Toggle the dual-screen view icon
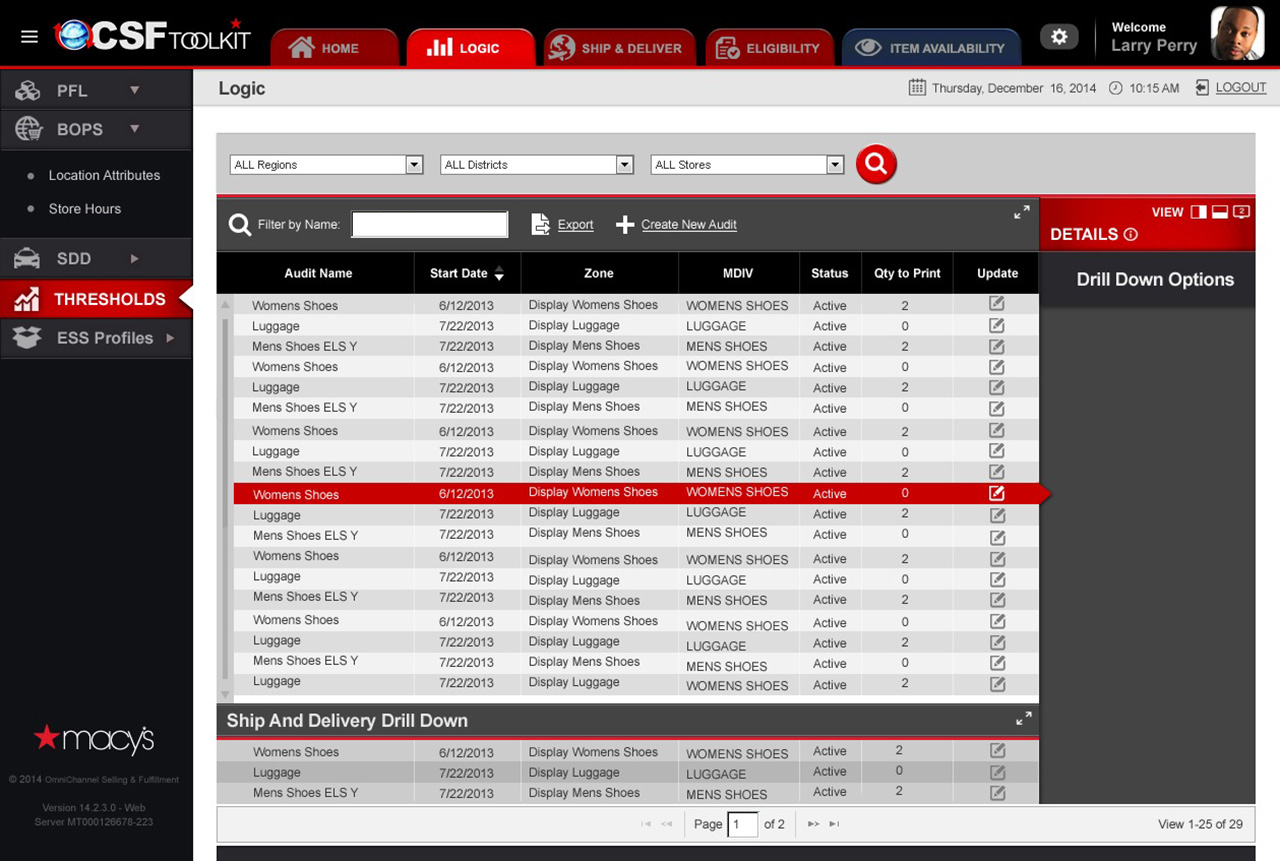Viewport: 1280px width, 861px height. tap(1241, 212)
